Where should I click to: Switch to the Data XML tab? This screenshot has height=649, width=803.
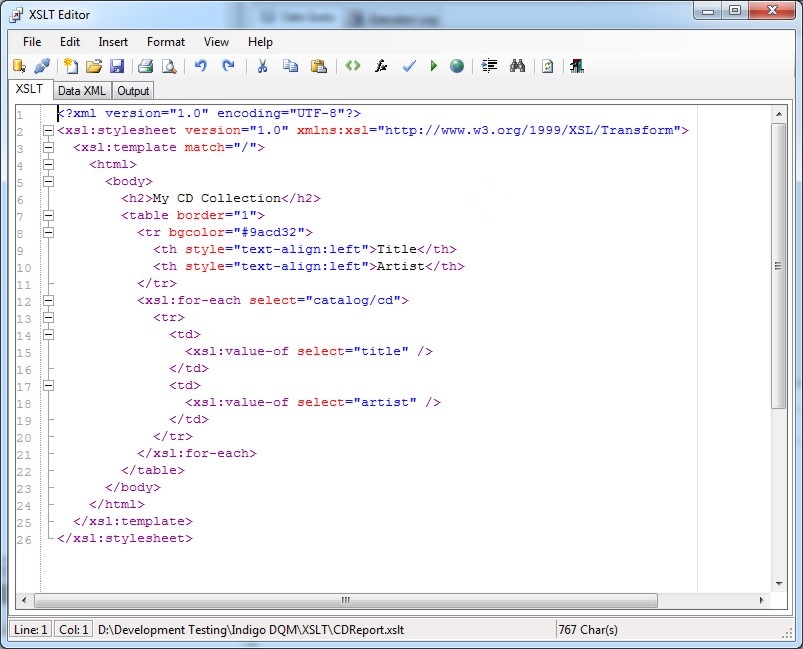80,90
